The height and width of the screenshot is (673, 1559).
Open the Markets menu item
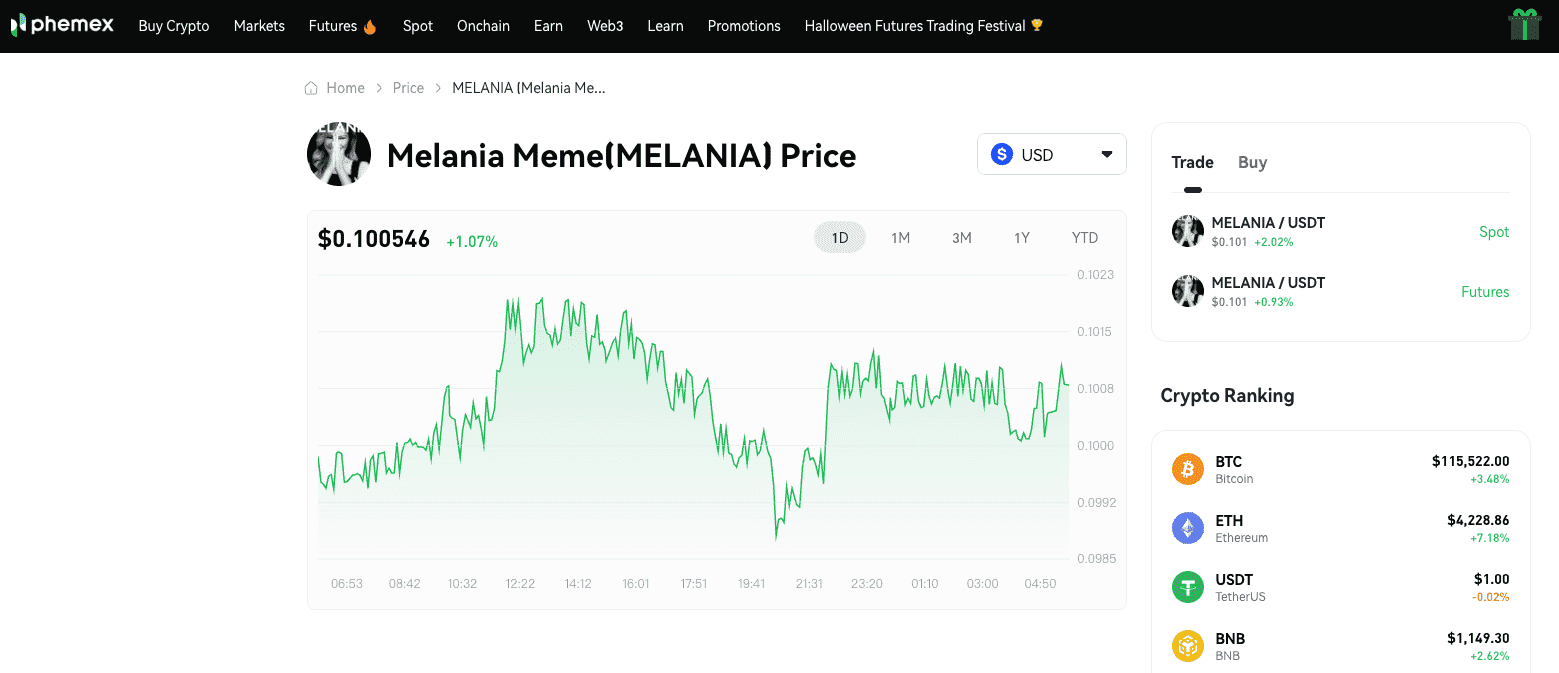(x=259, y=26)
